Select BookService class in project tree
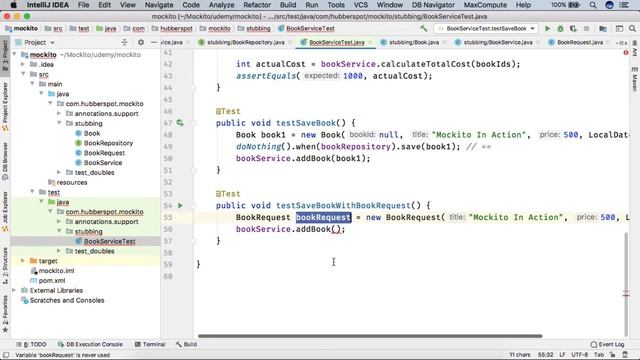This screenshot has width=640, height=360. tap(103, 162)
